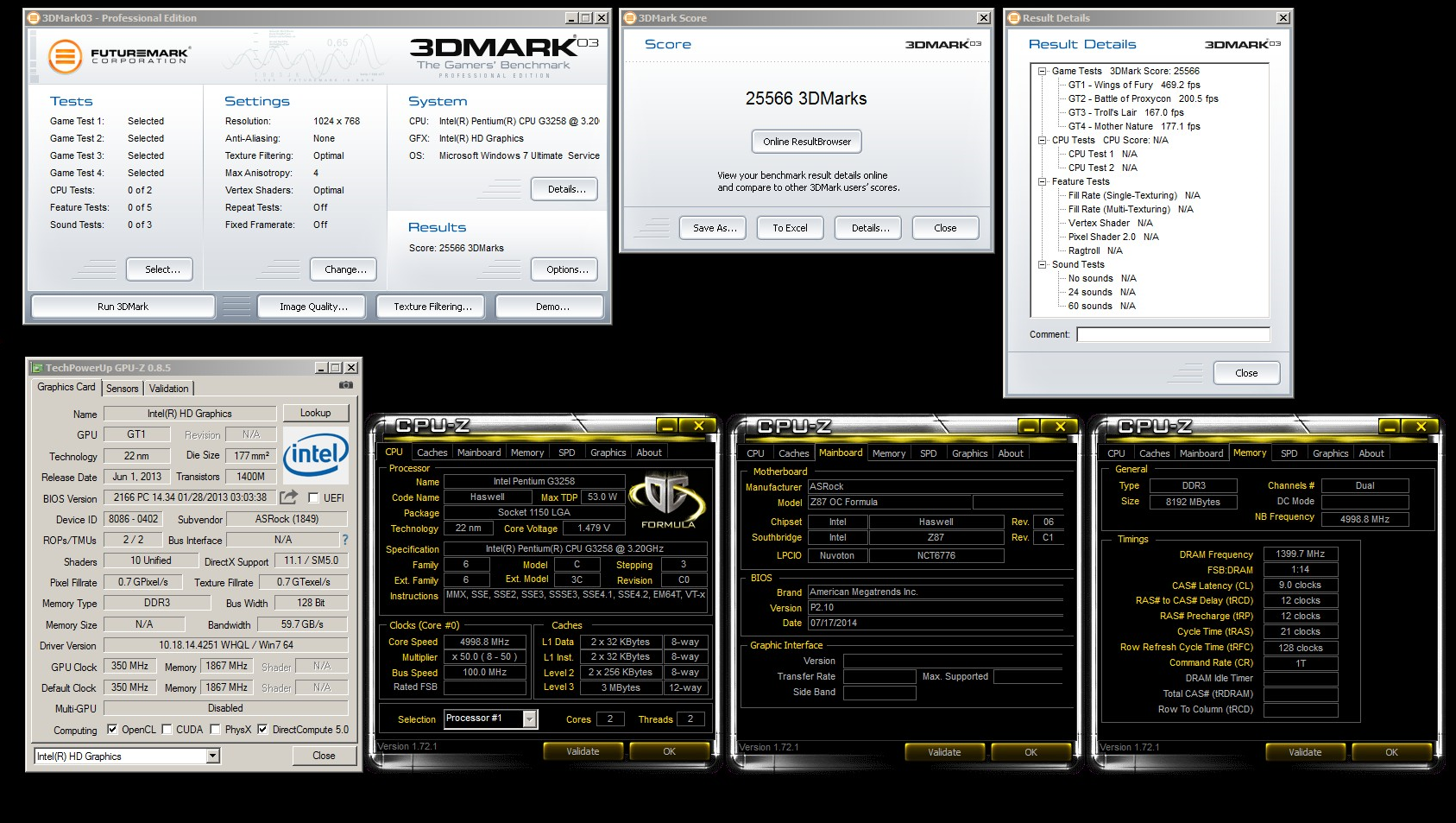Click the Online ResultBrowser button
Image resolution: width=1456 pixels, height=823 pixels.
(x=807, y=142)
